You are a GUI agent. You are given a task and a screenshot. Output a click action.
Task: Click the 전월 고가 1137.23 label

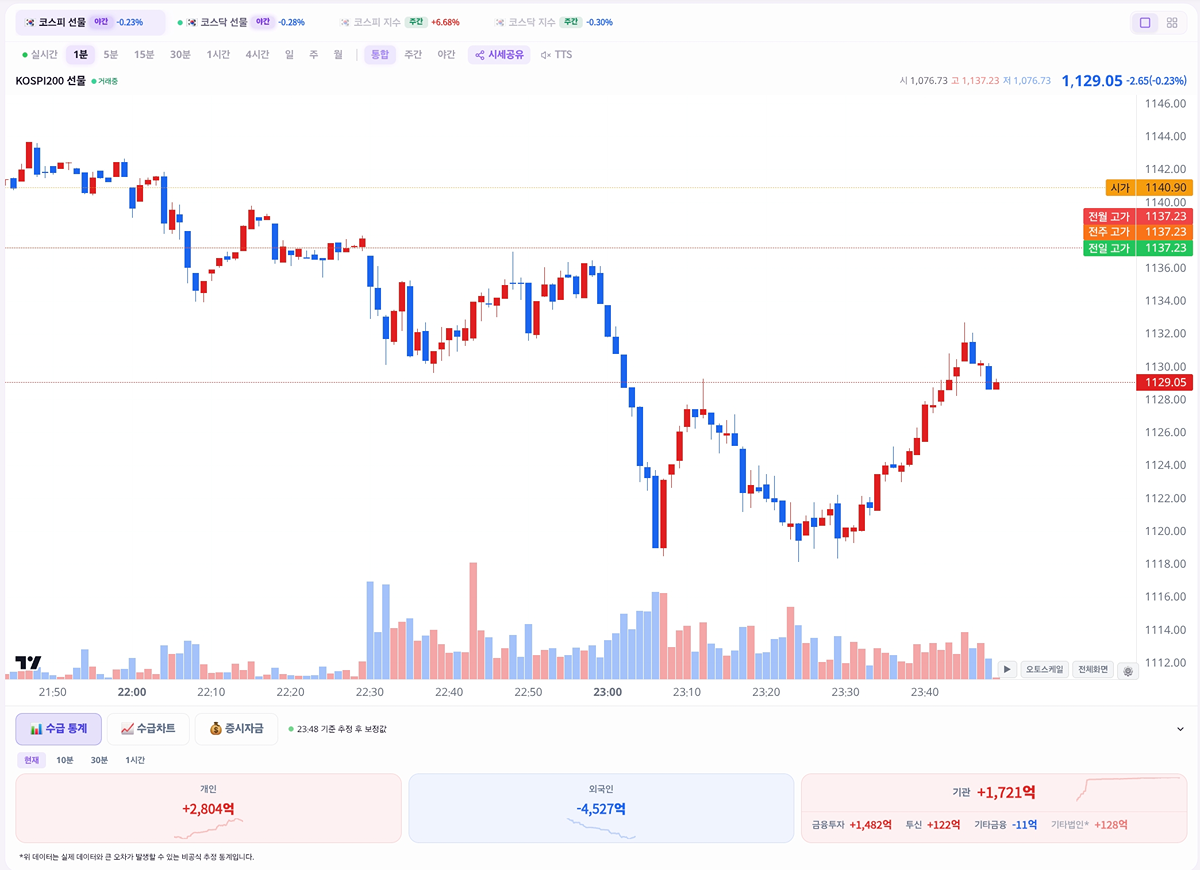pos(1138,216)
